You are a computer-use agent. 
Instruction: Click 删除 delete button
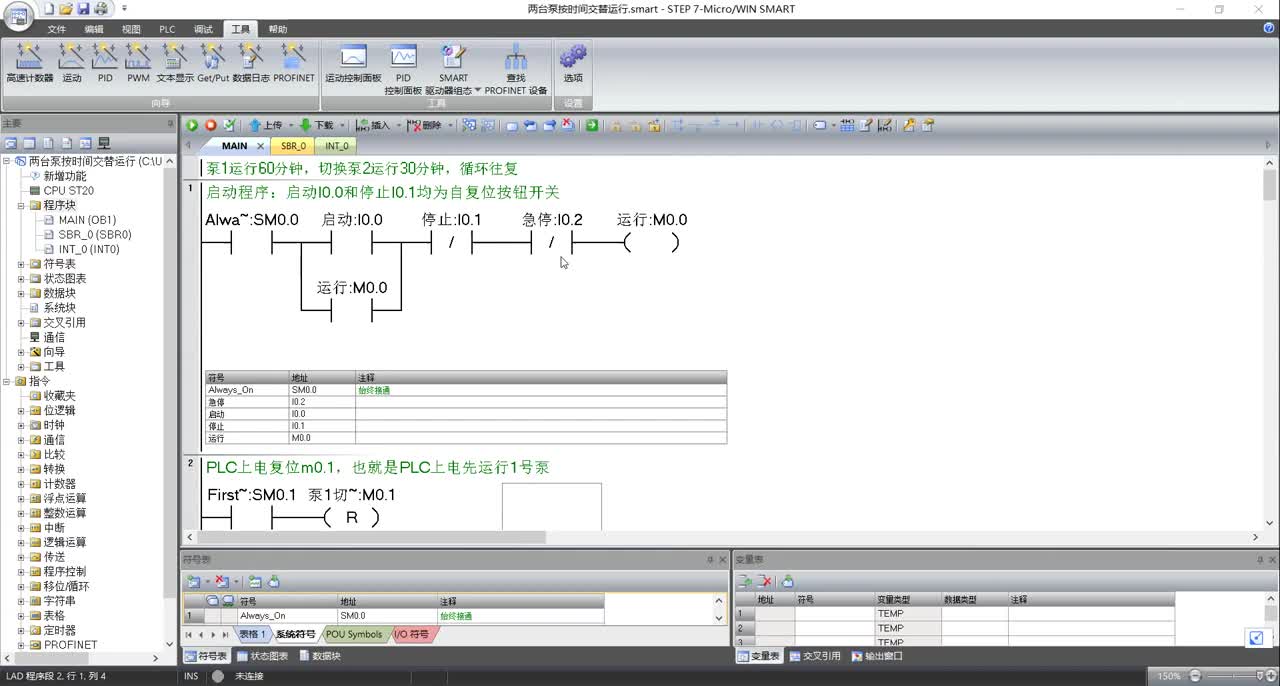point(424,125)
